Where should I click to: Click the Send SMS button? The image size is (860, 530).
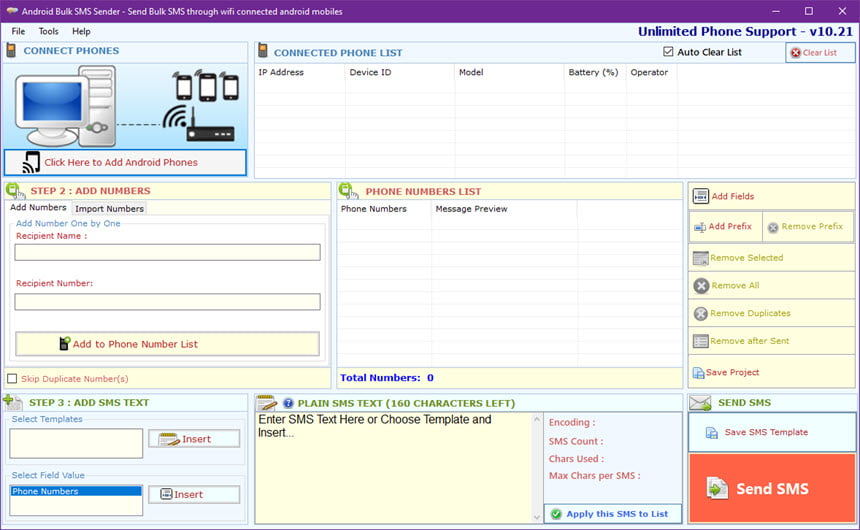(772, 488)
